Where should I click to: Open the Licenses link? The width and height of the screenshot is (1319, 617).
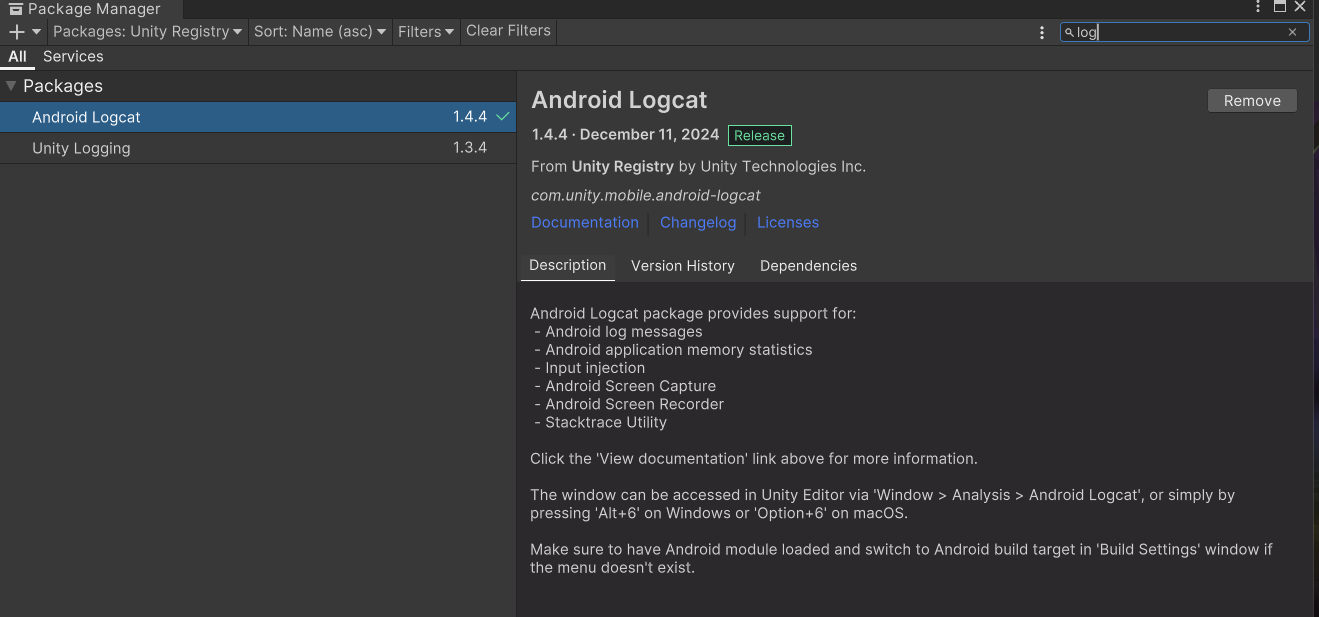tap(788, 223)
